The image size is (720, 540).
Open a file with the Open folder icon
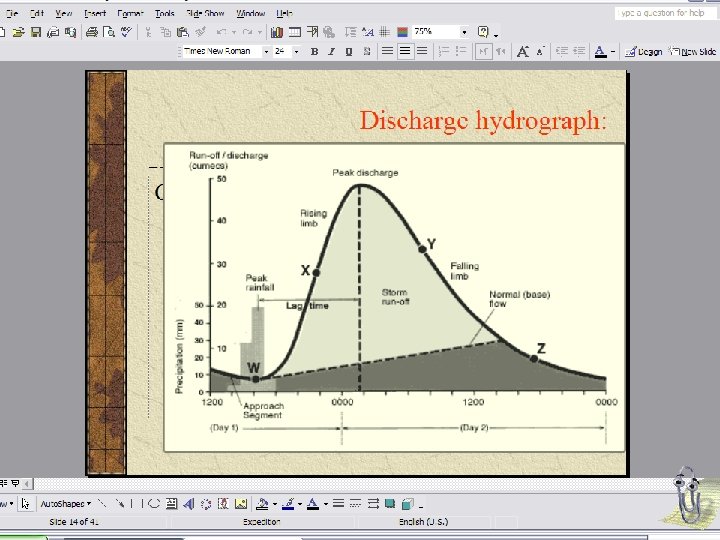[x=20, y=32]
